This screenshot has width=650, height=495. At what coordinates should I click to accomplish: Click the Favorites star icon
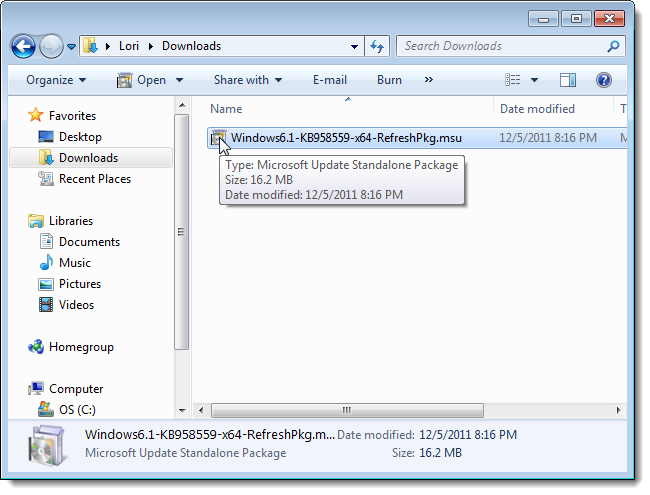click(36, 115)
